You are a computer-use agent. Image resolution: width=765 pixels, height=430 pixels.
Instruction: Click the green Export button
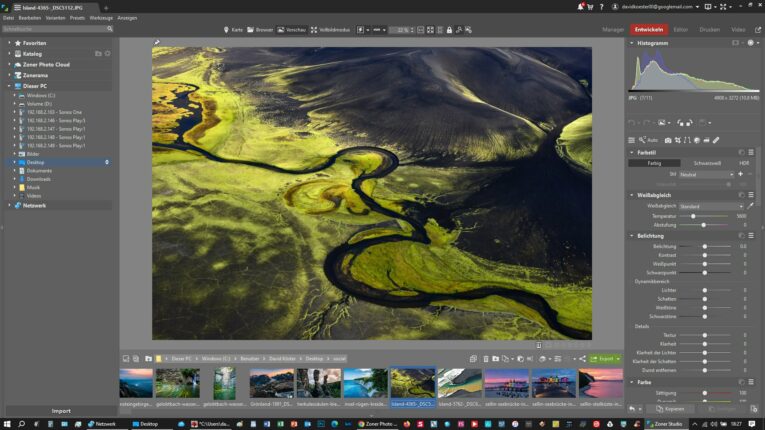[605, 358]
